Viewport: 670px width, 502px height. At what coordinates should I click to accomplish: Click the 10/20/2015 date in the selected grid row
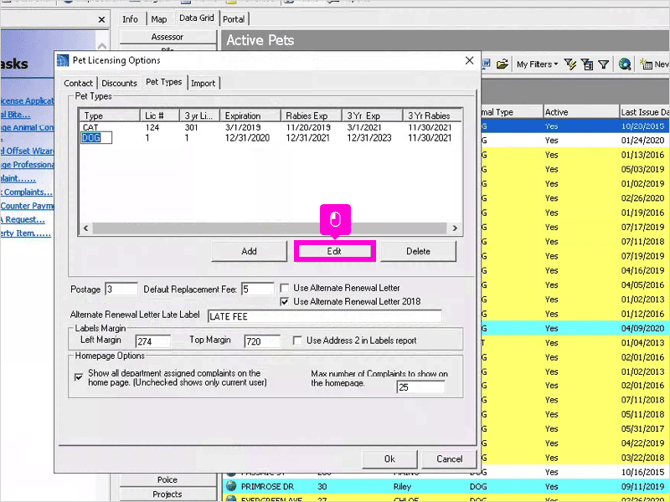pos(643,126)
